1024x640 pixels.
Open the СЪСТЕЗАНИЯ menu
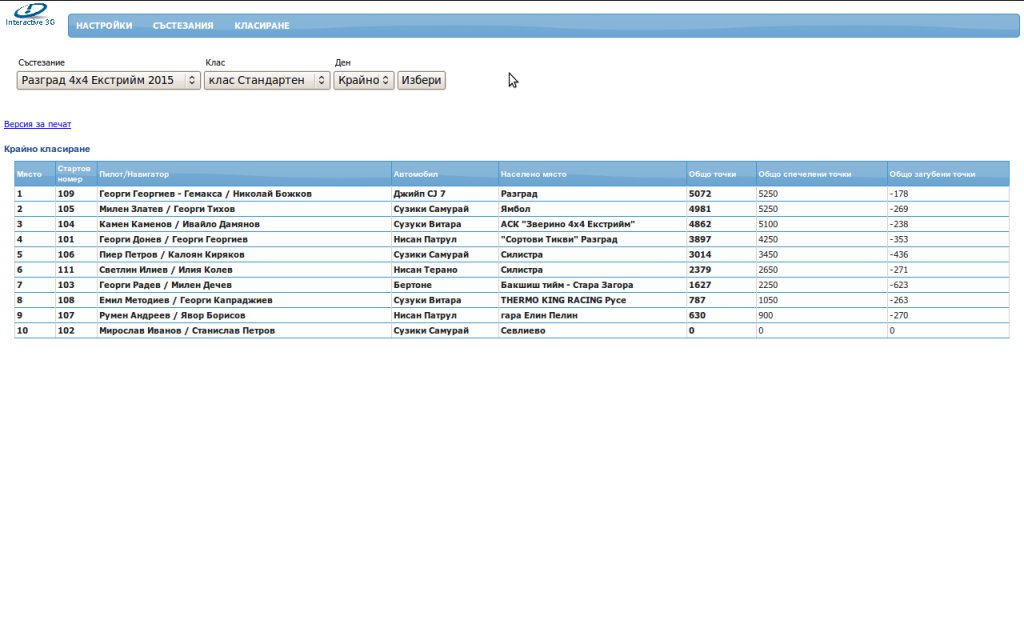tap(183, 26)
